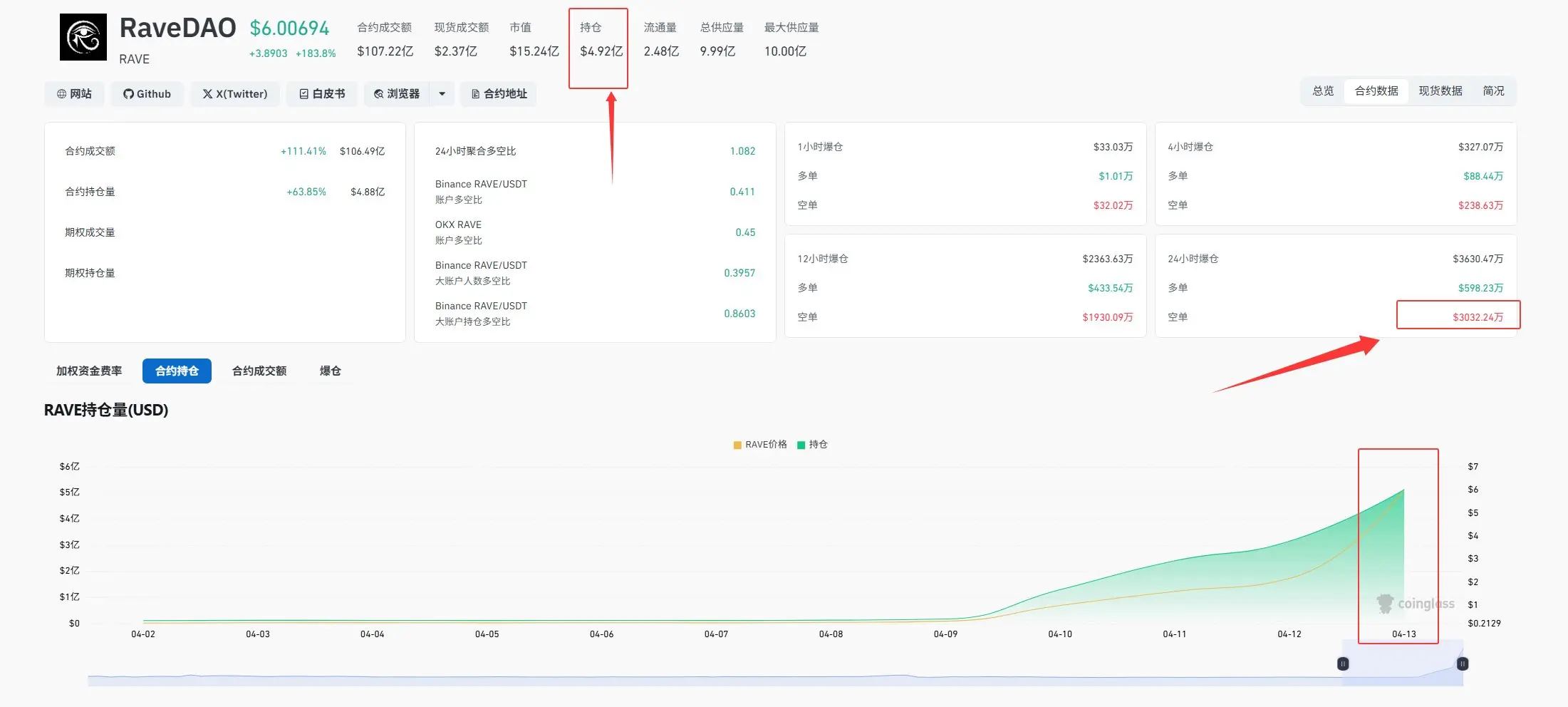The image size is (1568, 707).
Task: Click the +111.41% change value
Action: coord(303,151)
